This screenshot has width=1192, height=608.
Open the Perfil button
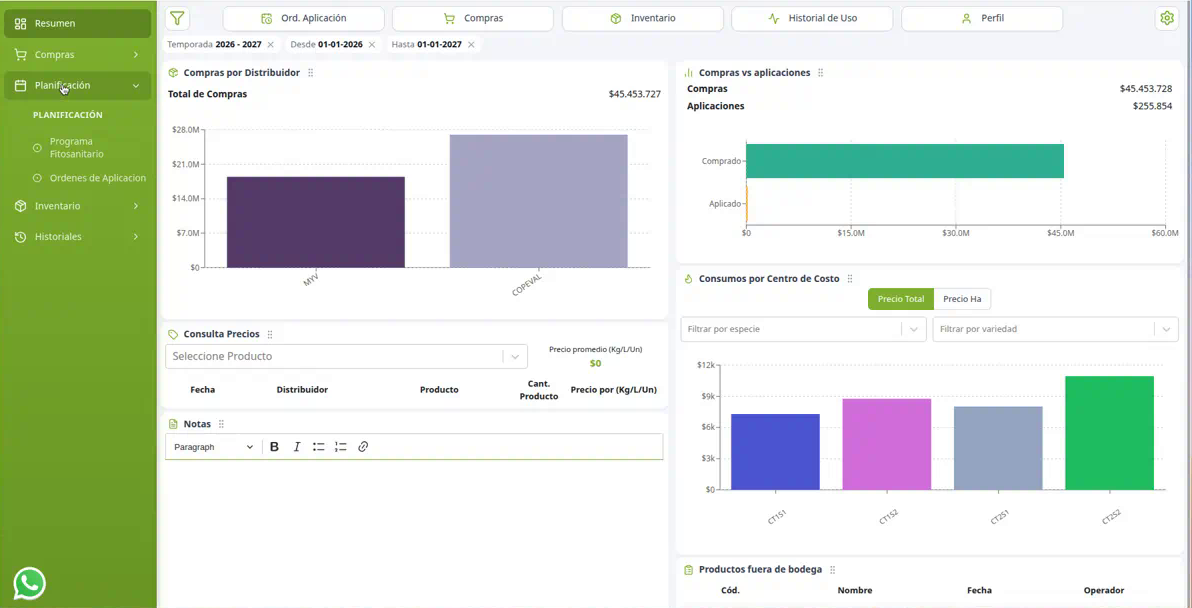pyautogui.click(x=982, y=18)
